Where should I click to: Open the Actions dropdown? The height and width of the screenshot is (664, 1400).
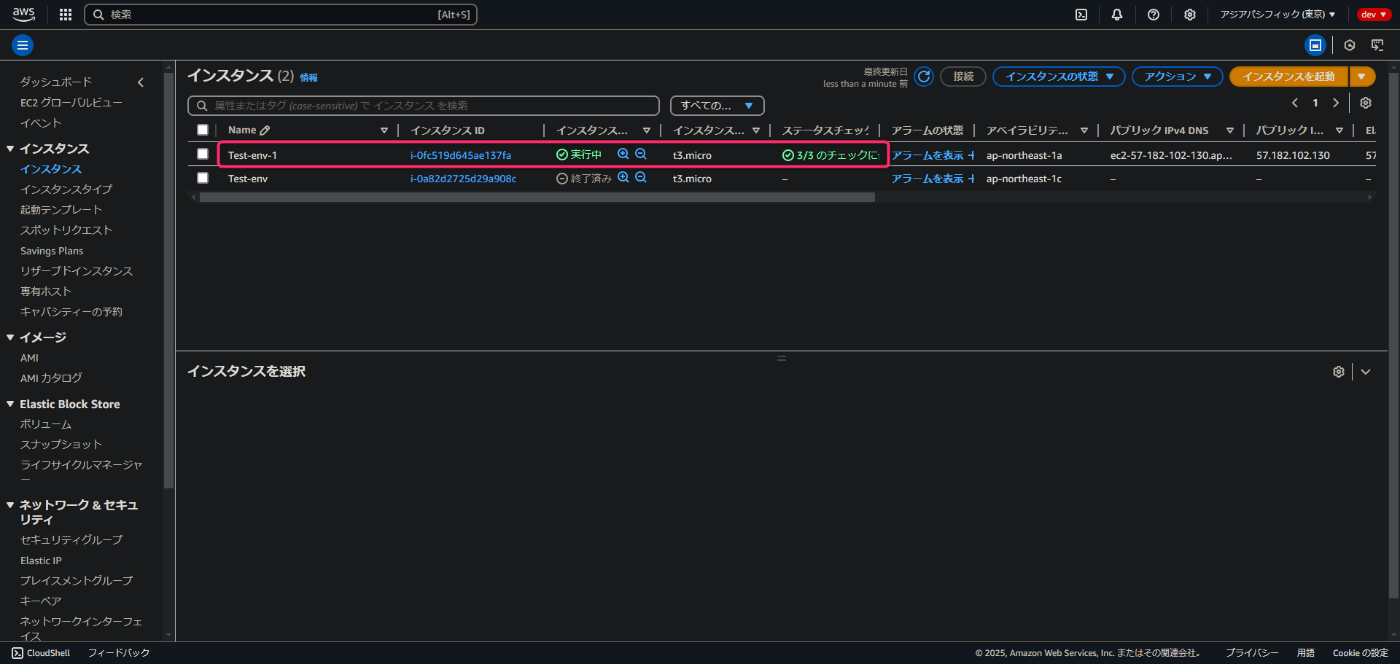coord(1177,77)
